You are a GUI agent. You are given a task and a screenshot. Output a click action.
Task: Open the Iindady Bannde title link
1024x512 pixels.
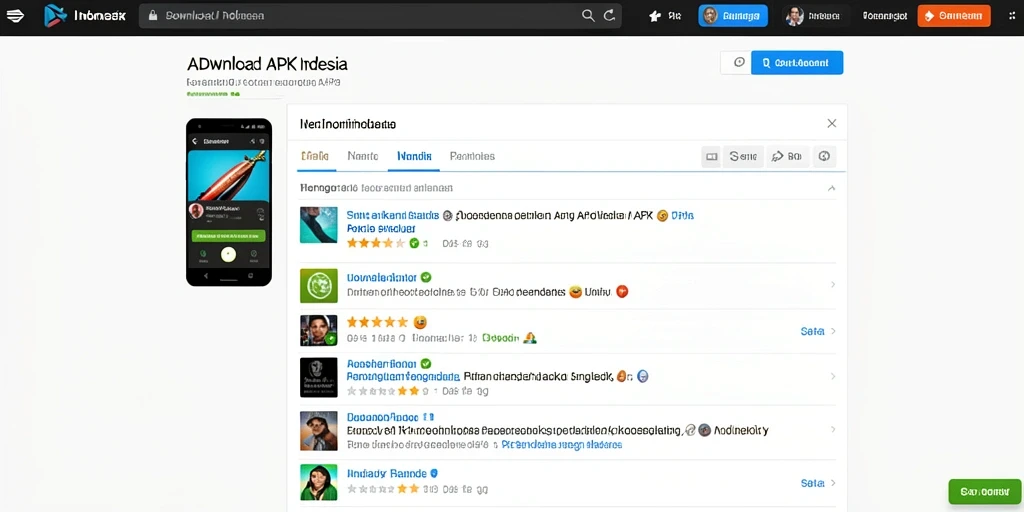(387, 473)
